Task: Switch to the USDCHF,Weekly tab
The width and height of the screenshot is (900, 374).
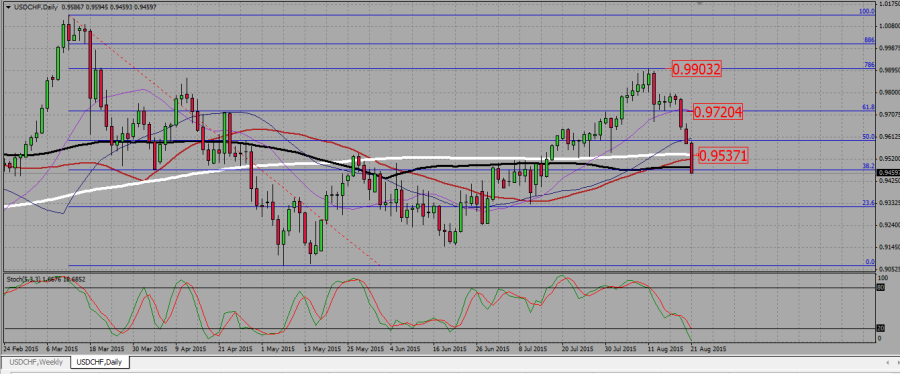Action: tap(36, 363)
